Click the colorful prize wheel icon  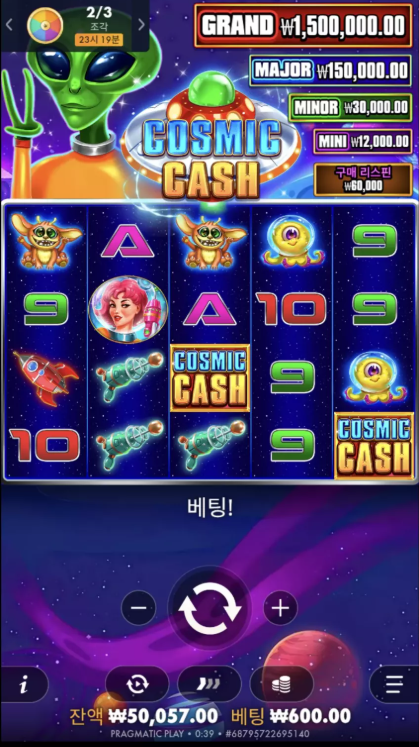click(45, 25)
